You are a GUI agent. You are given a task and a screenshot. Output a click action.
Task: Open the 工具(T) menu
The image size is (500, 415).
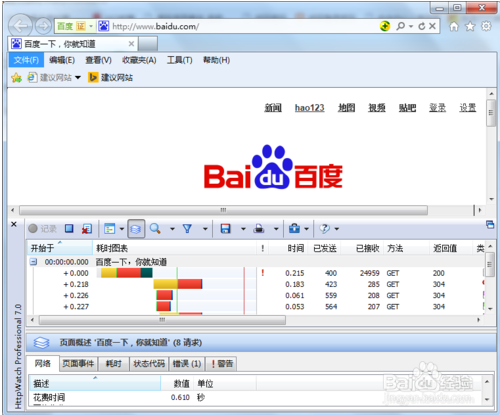180,60
